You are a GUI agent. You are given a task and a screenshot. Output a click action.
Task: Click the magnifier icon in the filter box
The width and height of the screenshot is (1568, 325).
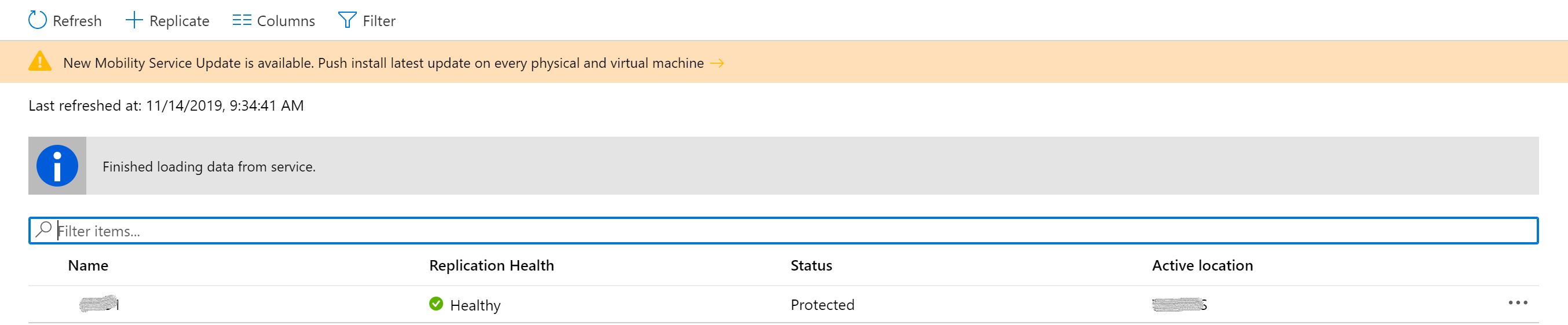tap(43, 229)
